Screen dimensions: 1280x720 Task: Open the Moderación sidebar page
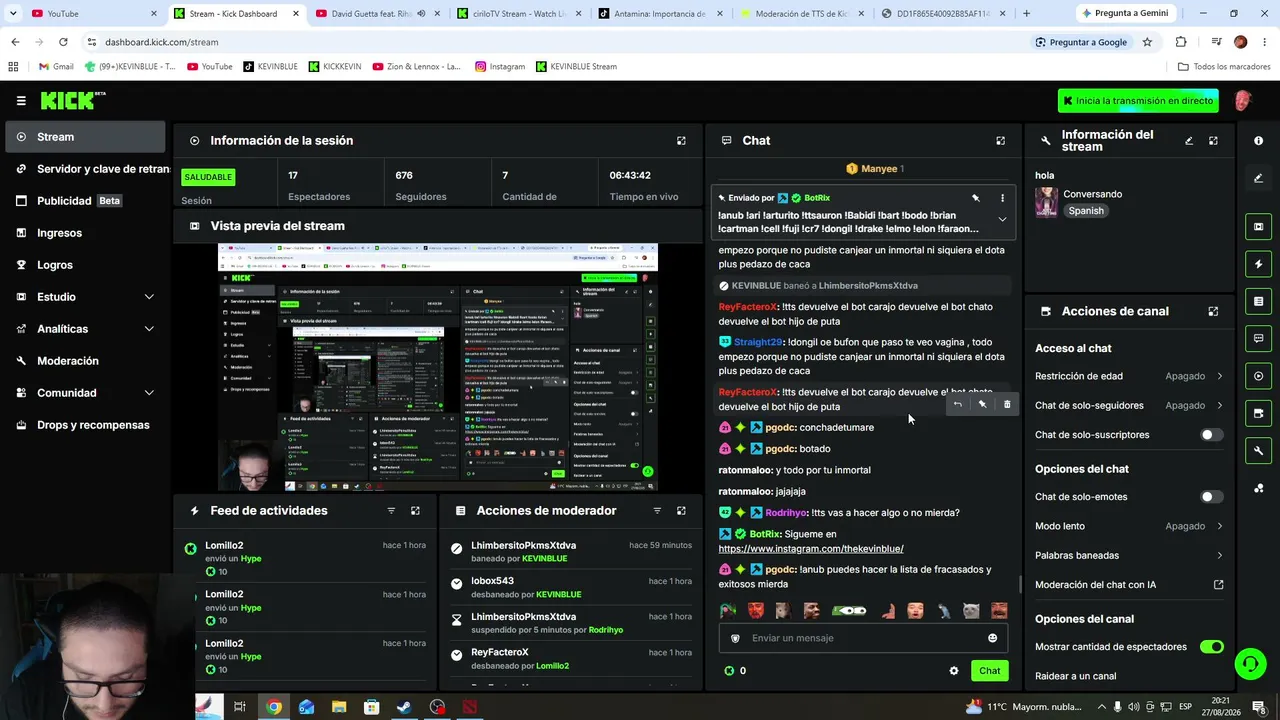pyautogui.click(x=85, y=361)
